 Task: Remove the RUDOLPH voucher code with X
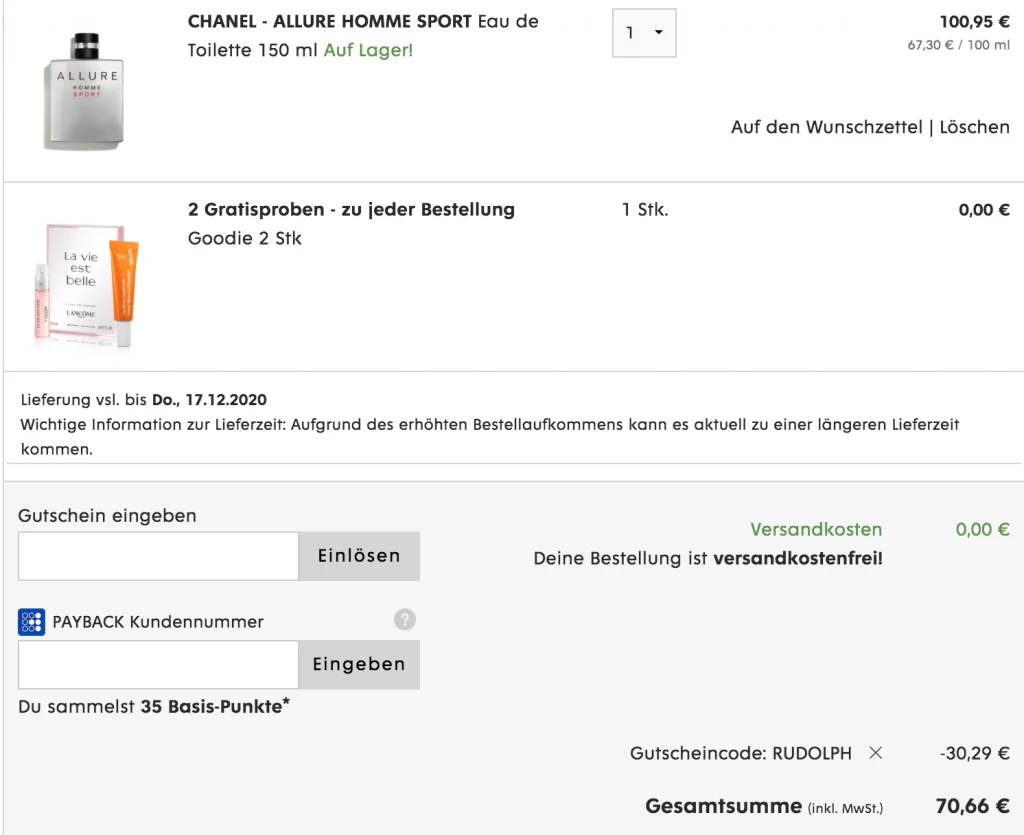pyautogui.click(x=876, y=753)
